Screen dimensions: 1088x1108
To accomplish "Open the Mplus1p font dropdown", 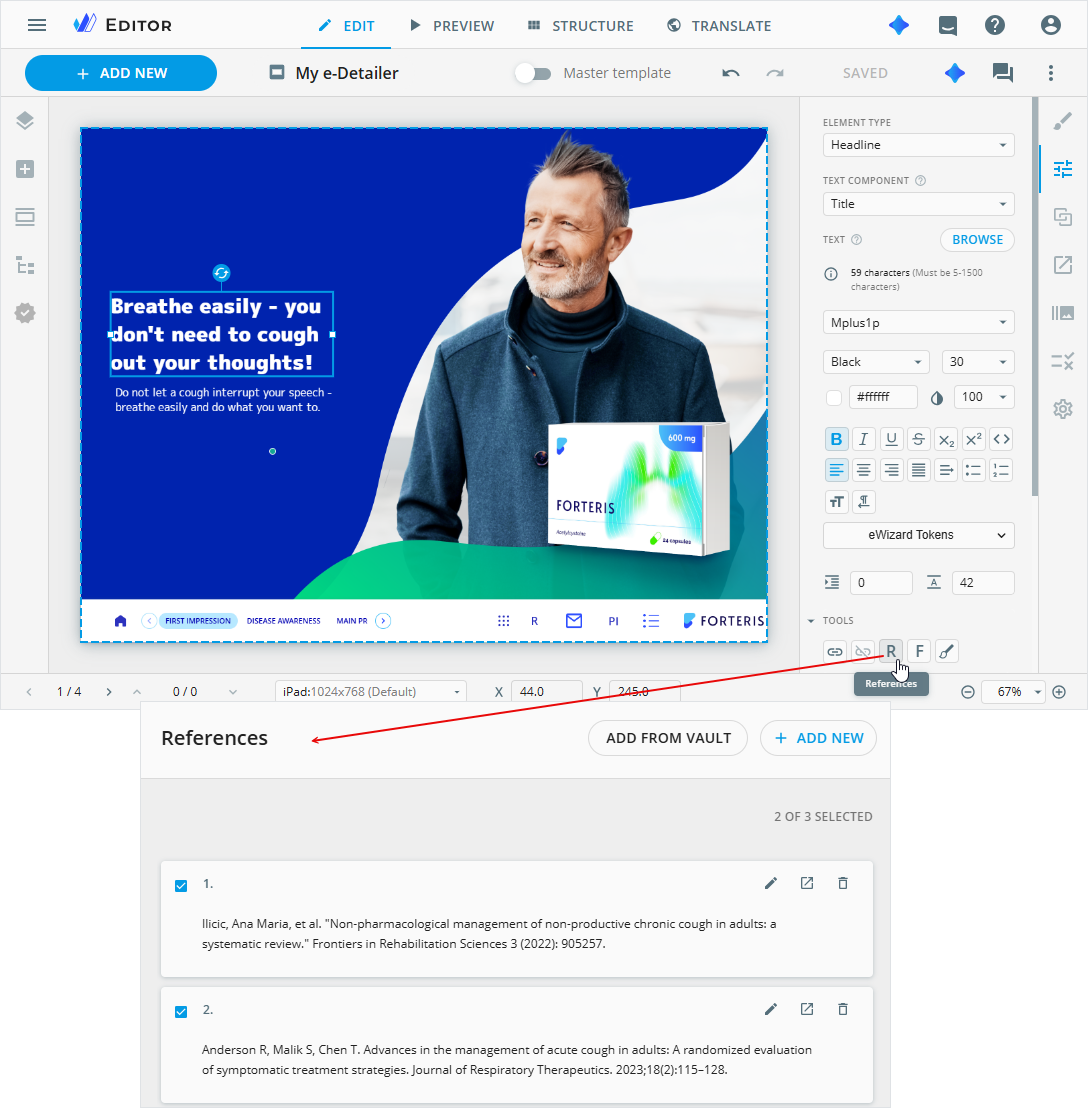I will click(918, 322).
